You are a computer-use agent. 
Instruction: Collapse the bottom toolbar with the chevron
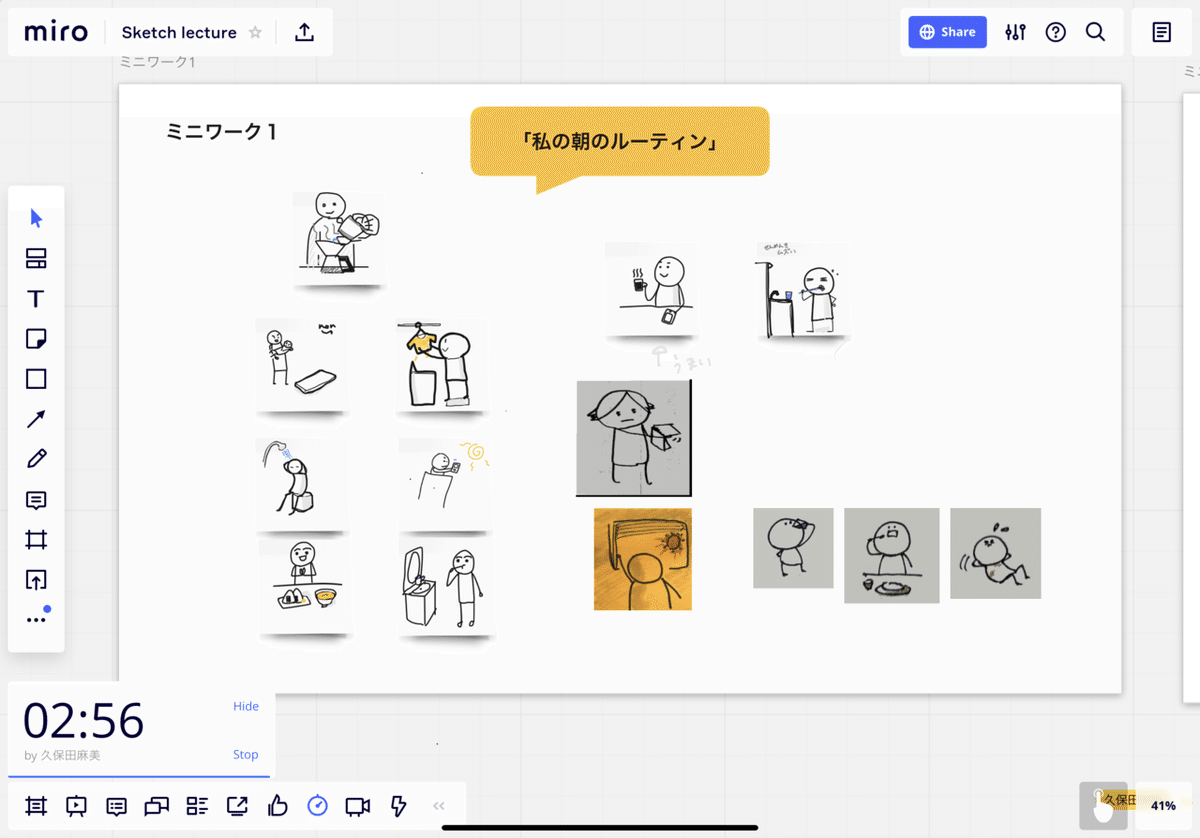[x=437, y=806]
